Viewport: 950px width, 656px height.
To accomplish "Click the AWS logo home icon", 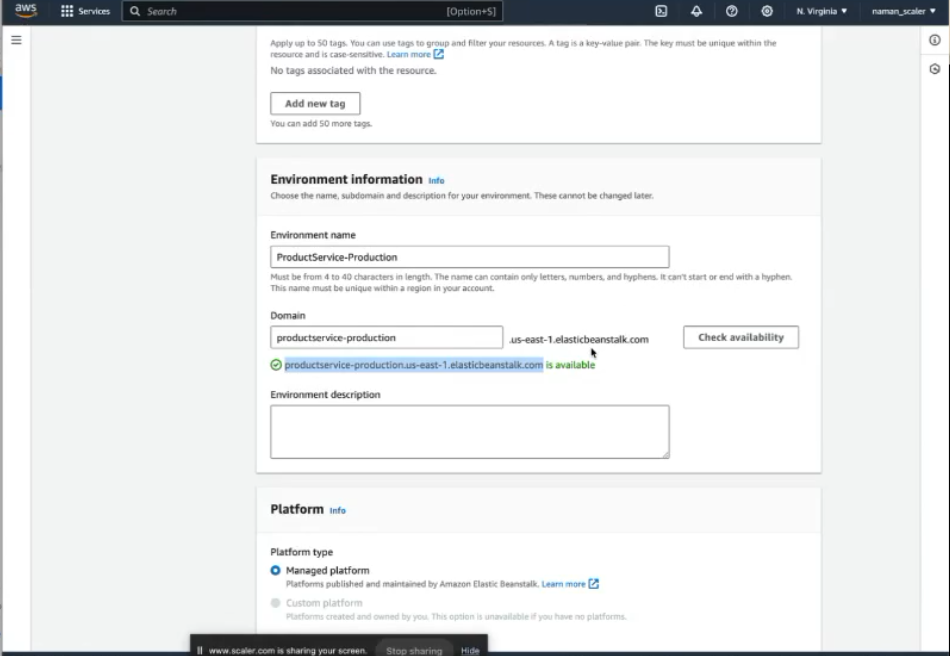I will [25, 11].
